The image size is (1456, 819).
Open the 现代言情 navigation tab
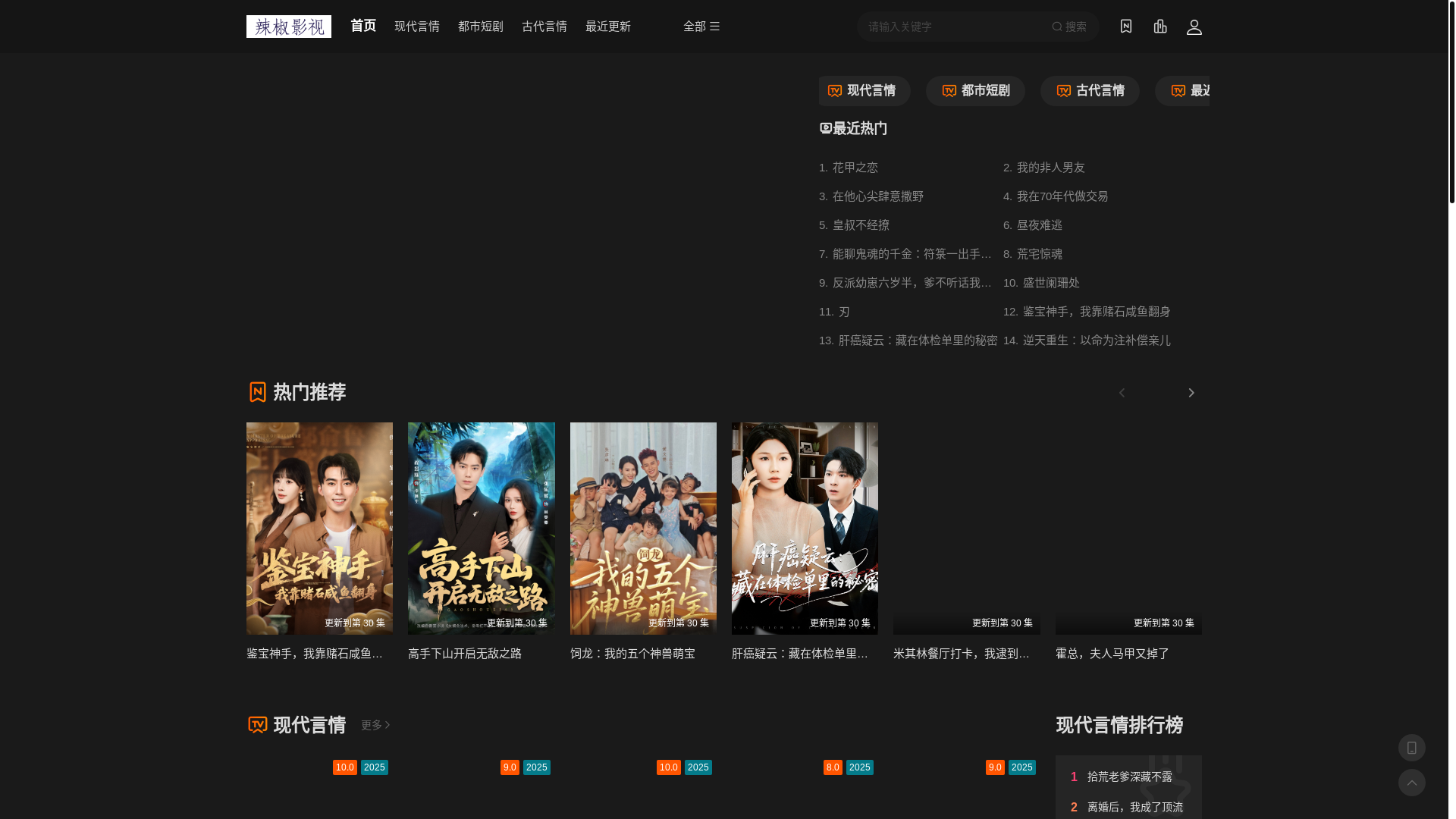pyautogui.click(x=416, y=27)
